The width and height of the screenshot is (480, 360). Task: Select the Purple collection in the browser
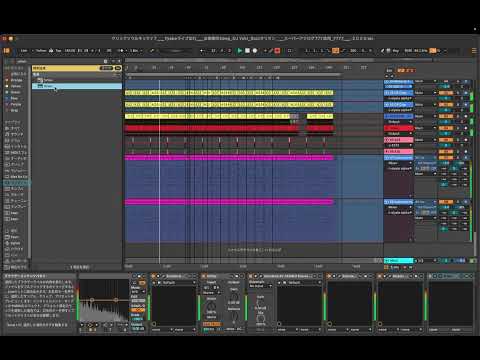(15, 104)
